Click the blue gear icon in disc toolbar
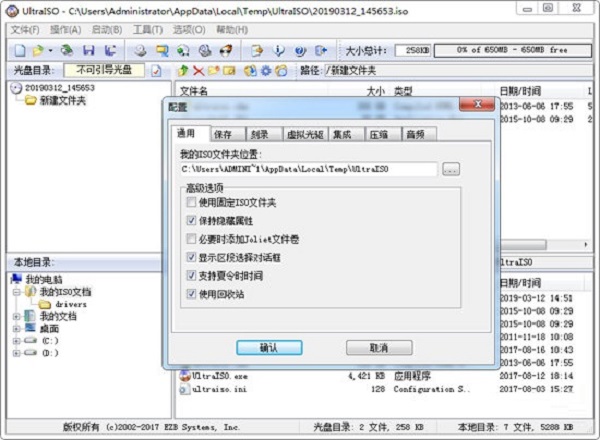Screen dimensions: 600x440 coord(266,70)
